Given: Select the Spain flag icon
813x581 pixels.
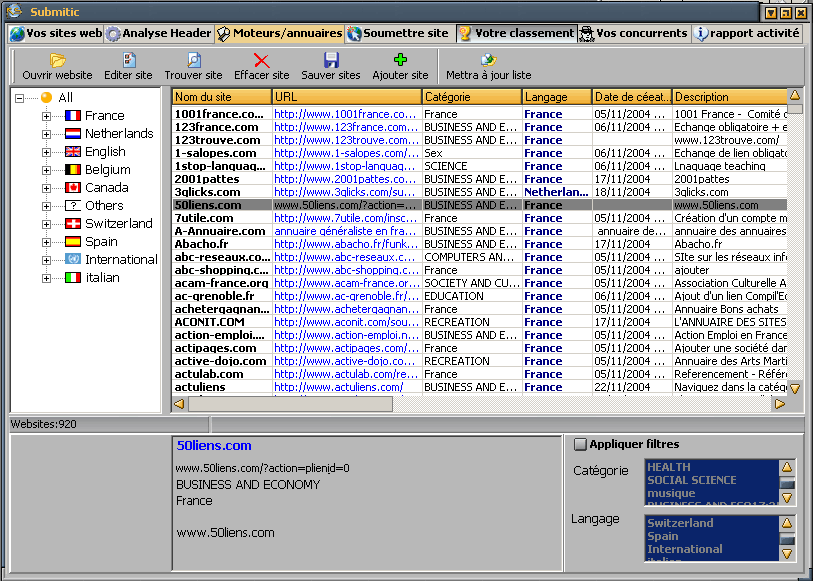Looking at the screenshot, I should (73, 242).
